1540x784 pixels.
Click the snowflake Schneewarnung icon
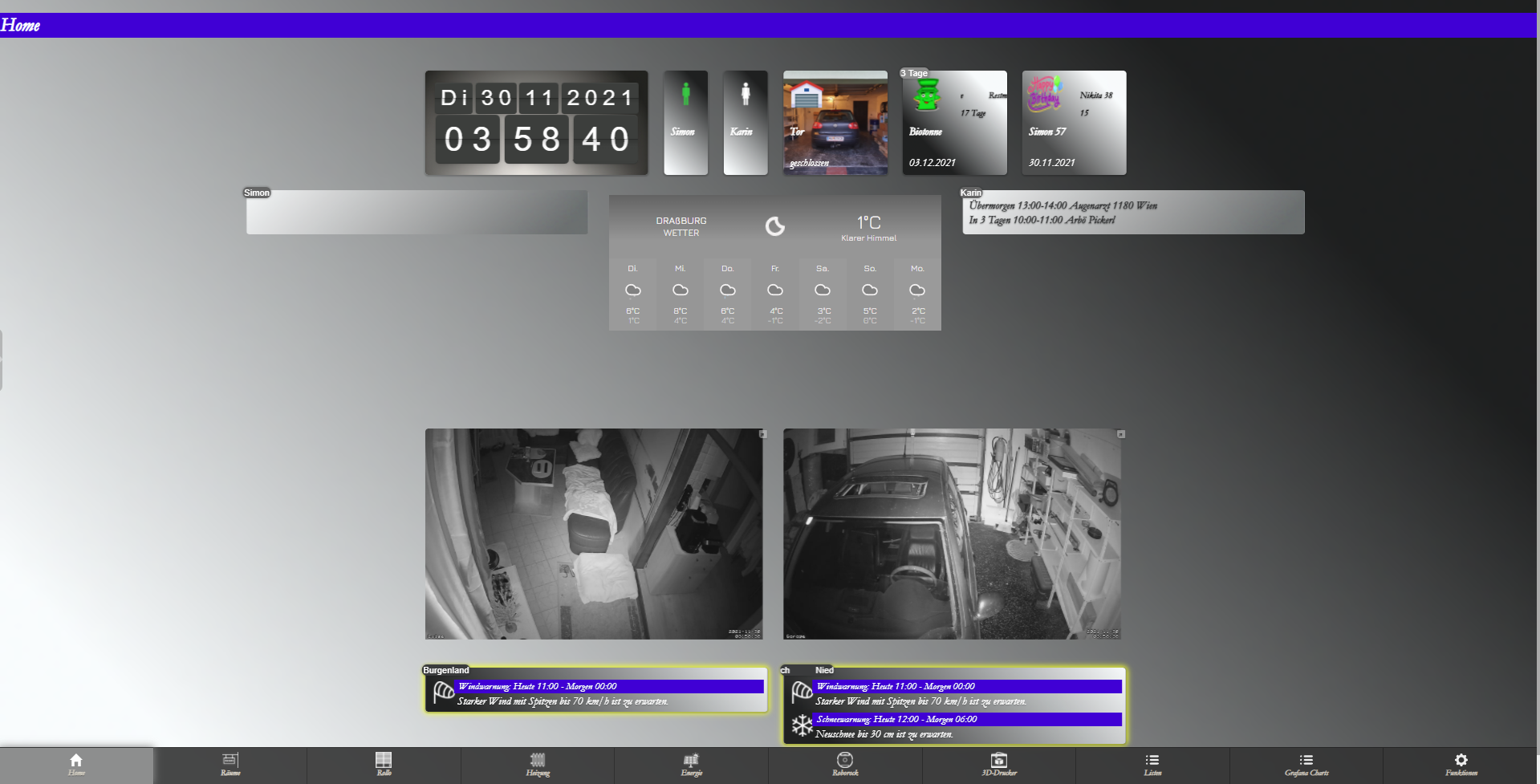(x=802, y=725)
